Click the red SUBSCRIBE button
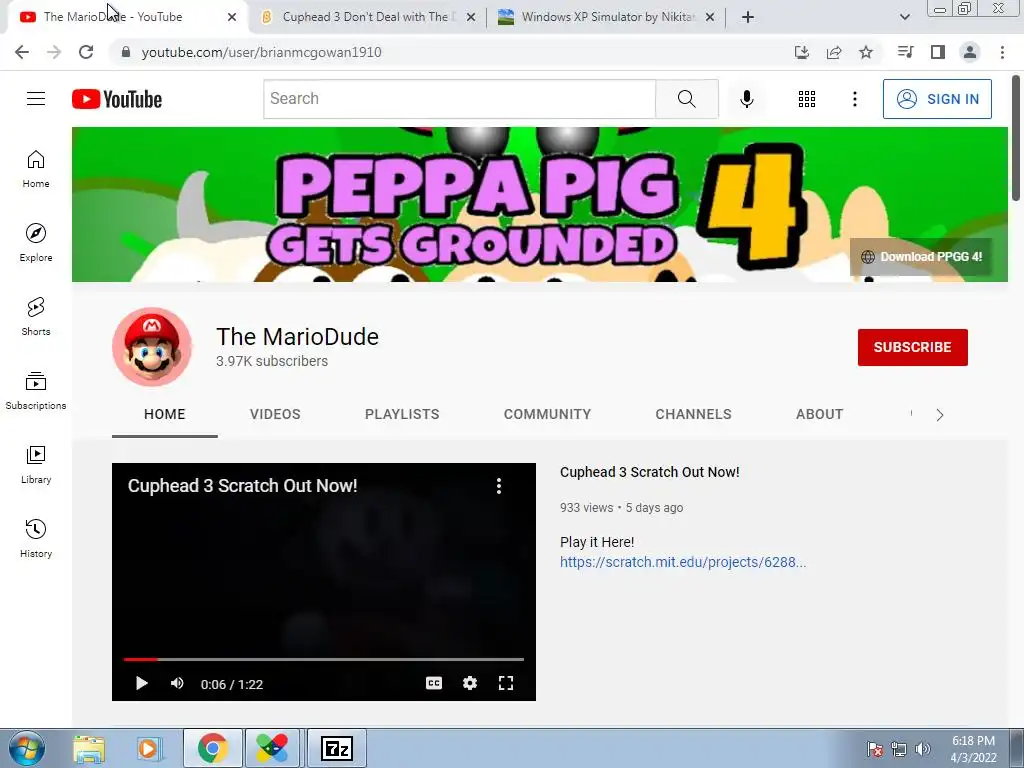 (x=912, y=347)
